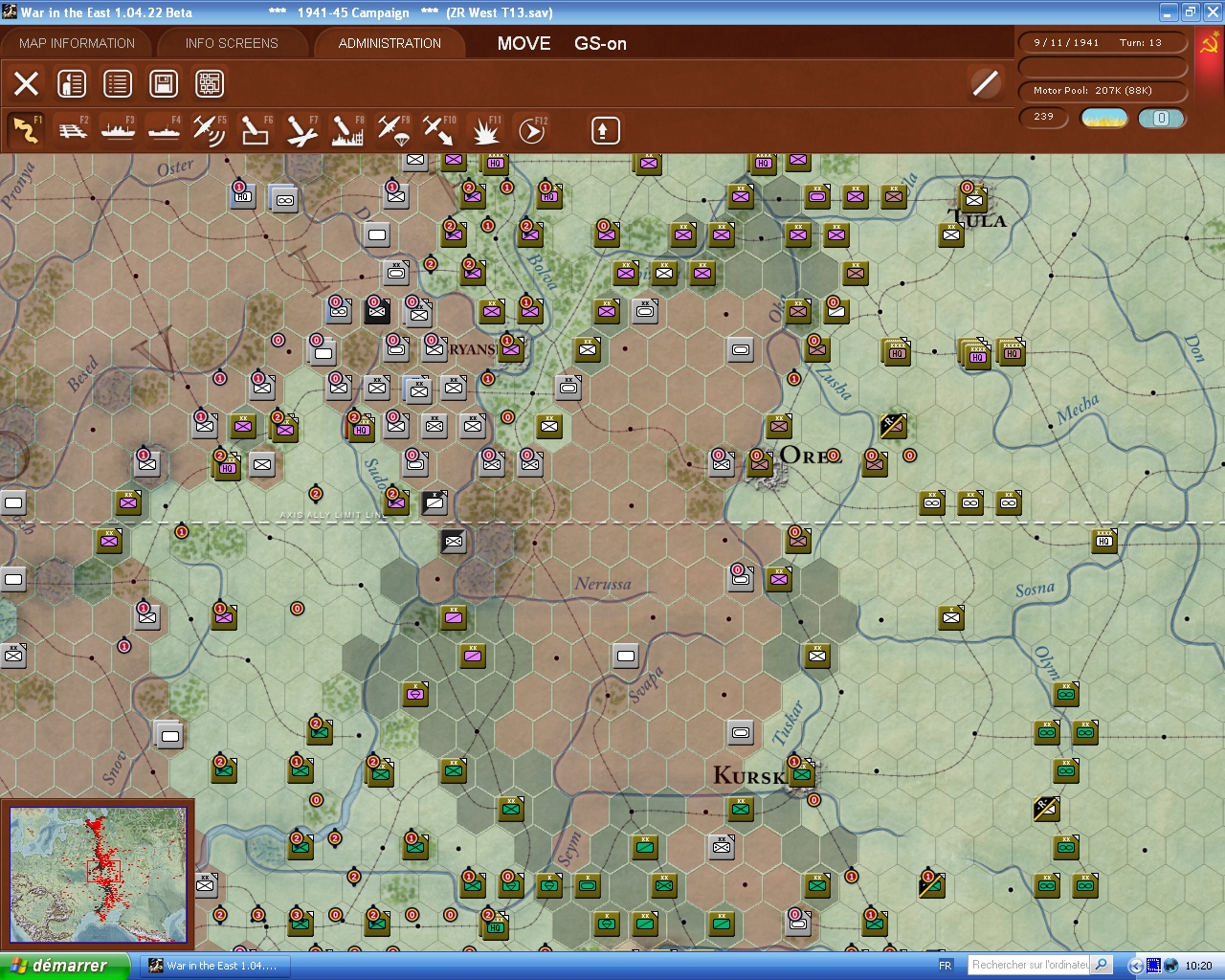1225x980 pixels.
Task: Click the up-arrow button beside the F12 icon
Action: 605,130
